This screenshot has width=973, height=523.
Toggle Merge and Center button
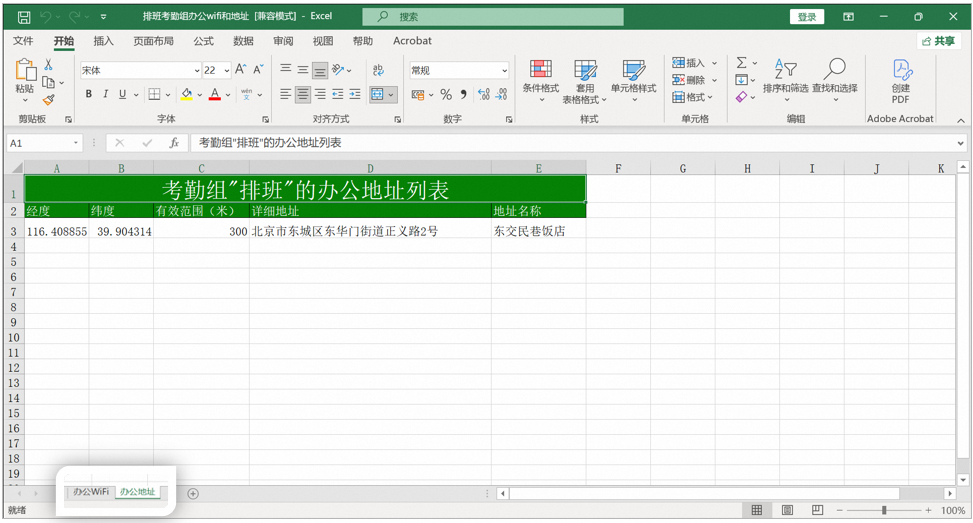[x=377, y=94]
